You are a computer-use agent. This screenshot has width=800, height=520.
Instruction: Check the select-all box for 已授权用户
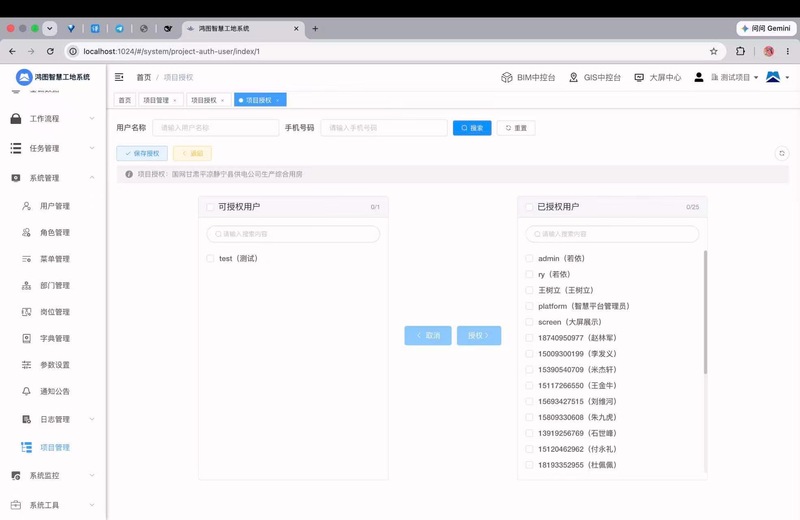[529, 207]
